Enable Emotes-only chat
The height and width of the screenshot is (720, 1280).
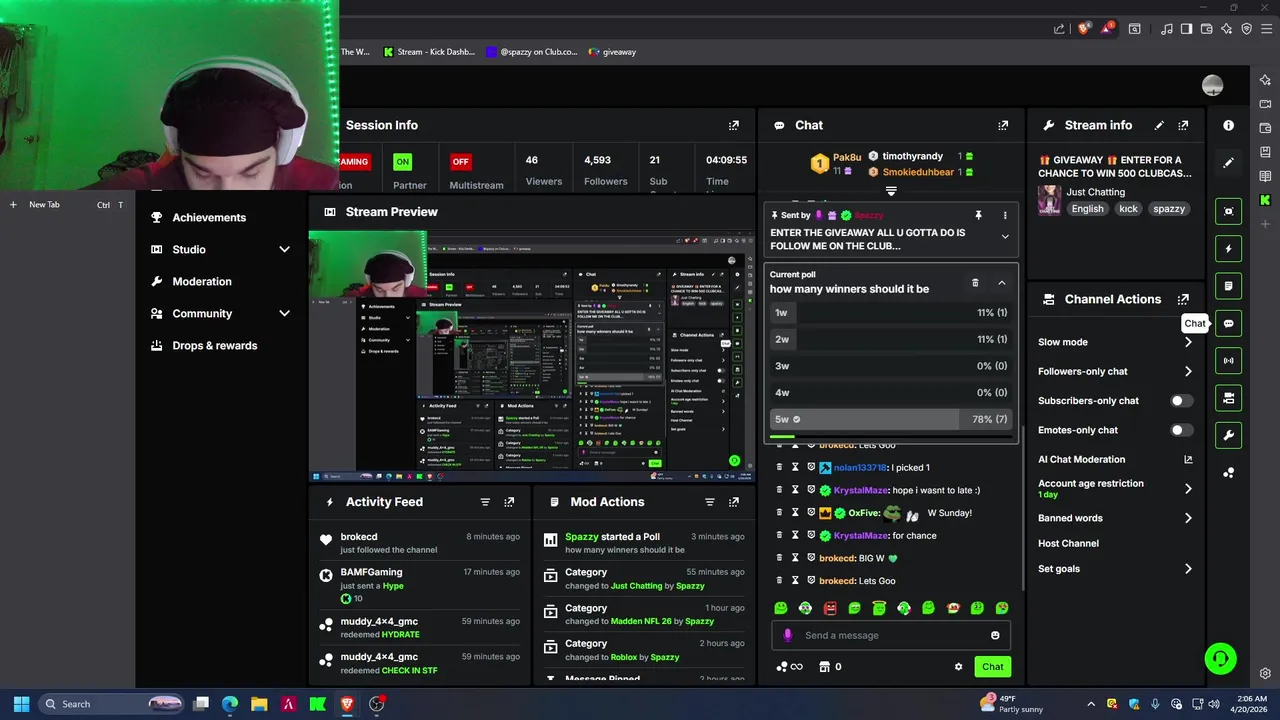1181,430
